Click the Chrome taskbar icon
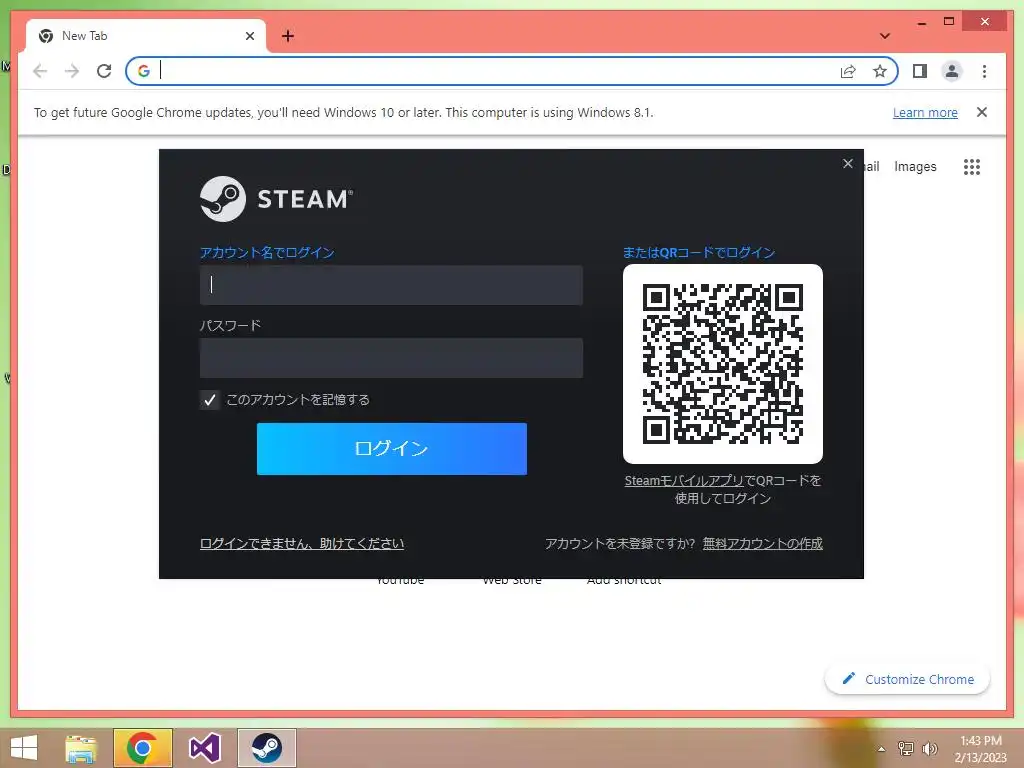1024x768 pixels. point(142,748)
